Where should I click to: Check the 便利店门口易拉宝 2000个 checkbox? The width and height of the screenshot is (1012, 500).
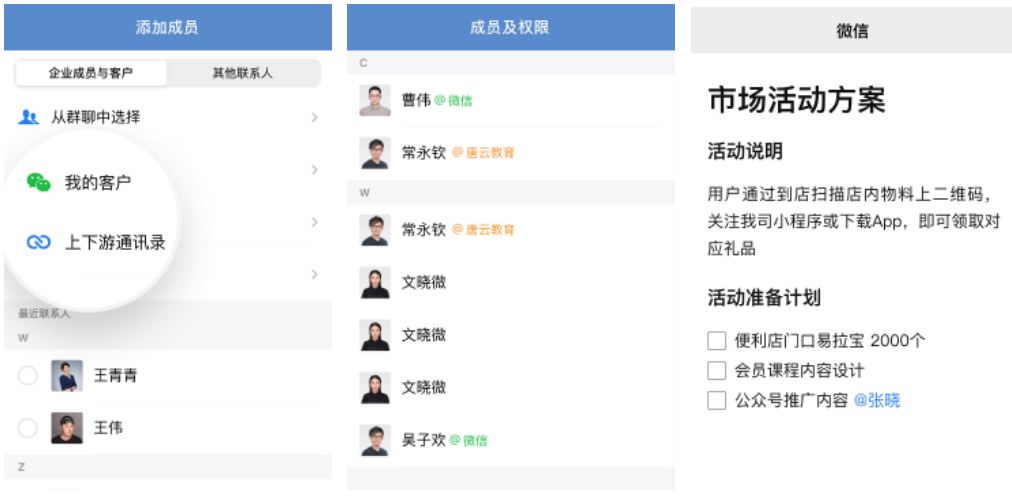(716, 340)
